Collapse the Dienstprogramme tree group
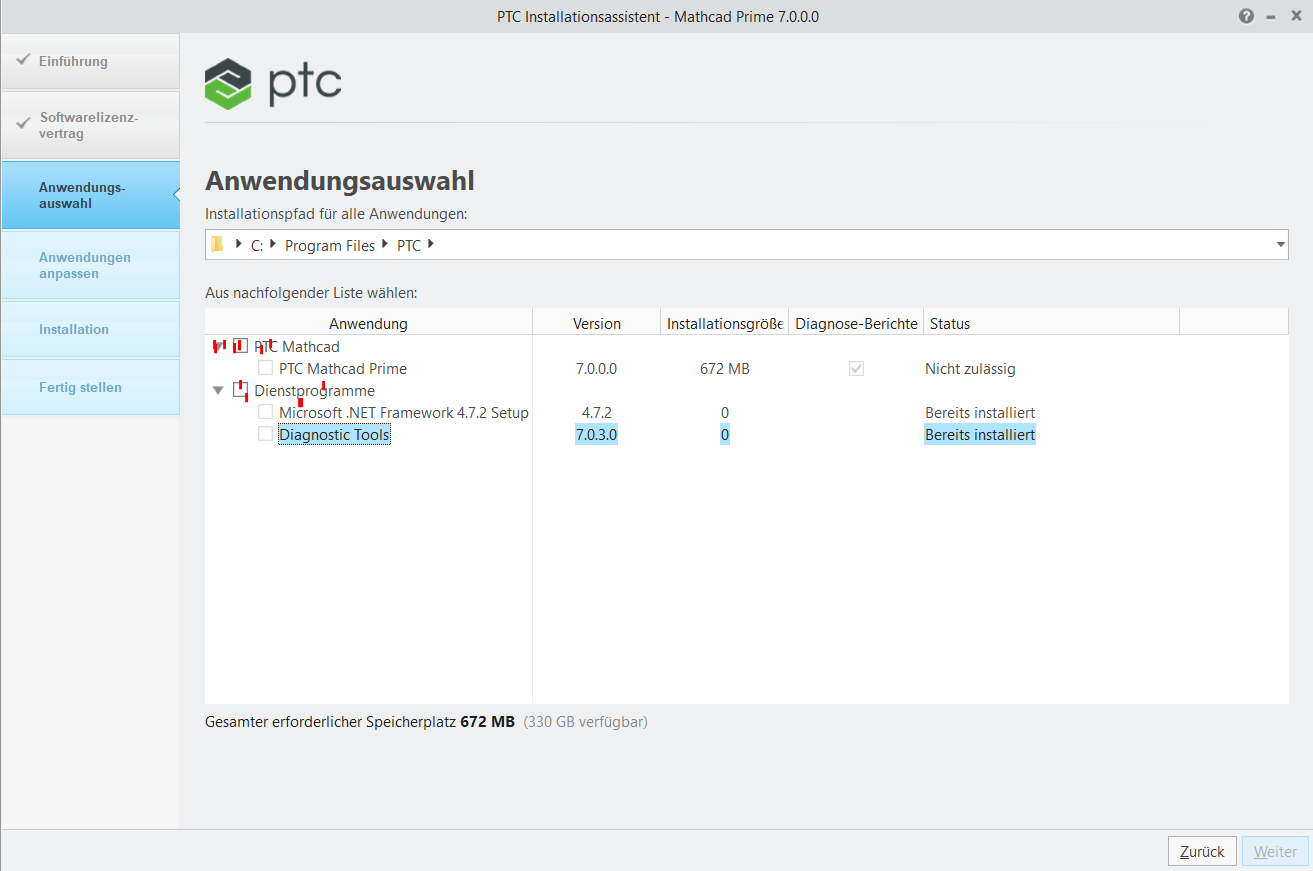Screen dimensions: 1313x871 (x=218, y=391)
